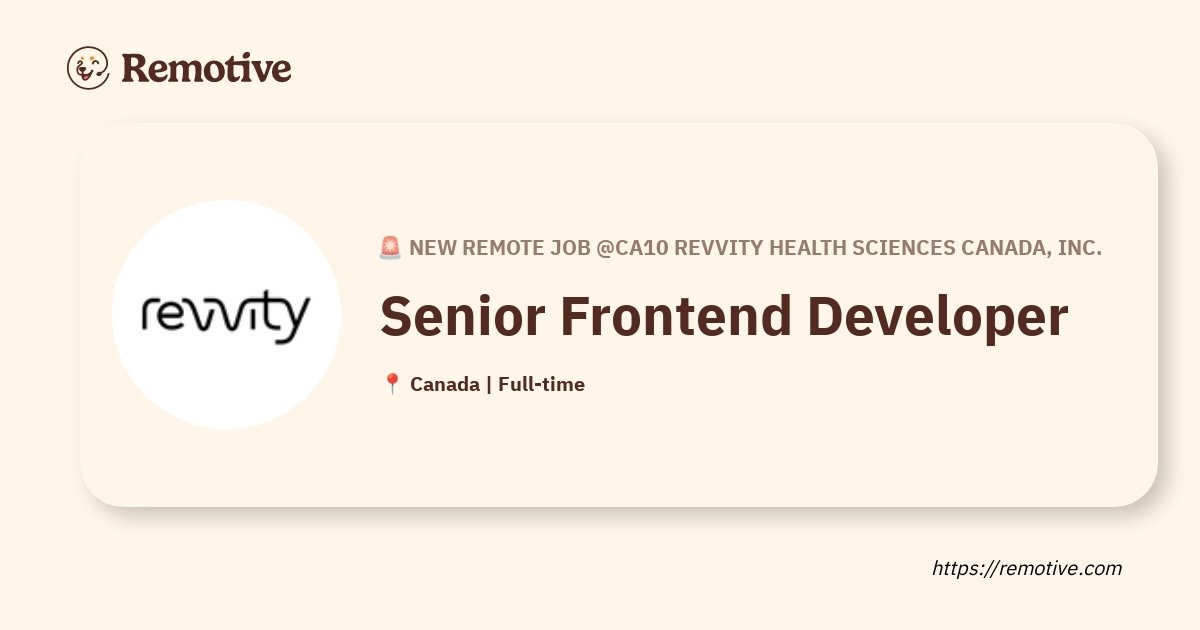Viewport: 1200px width, 630px height.
Task: Click the Remotive smiling mascot logo icon
Action: tap(88, 67)
